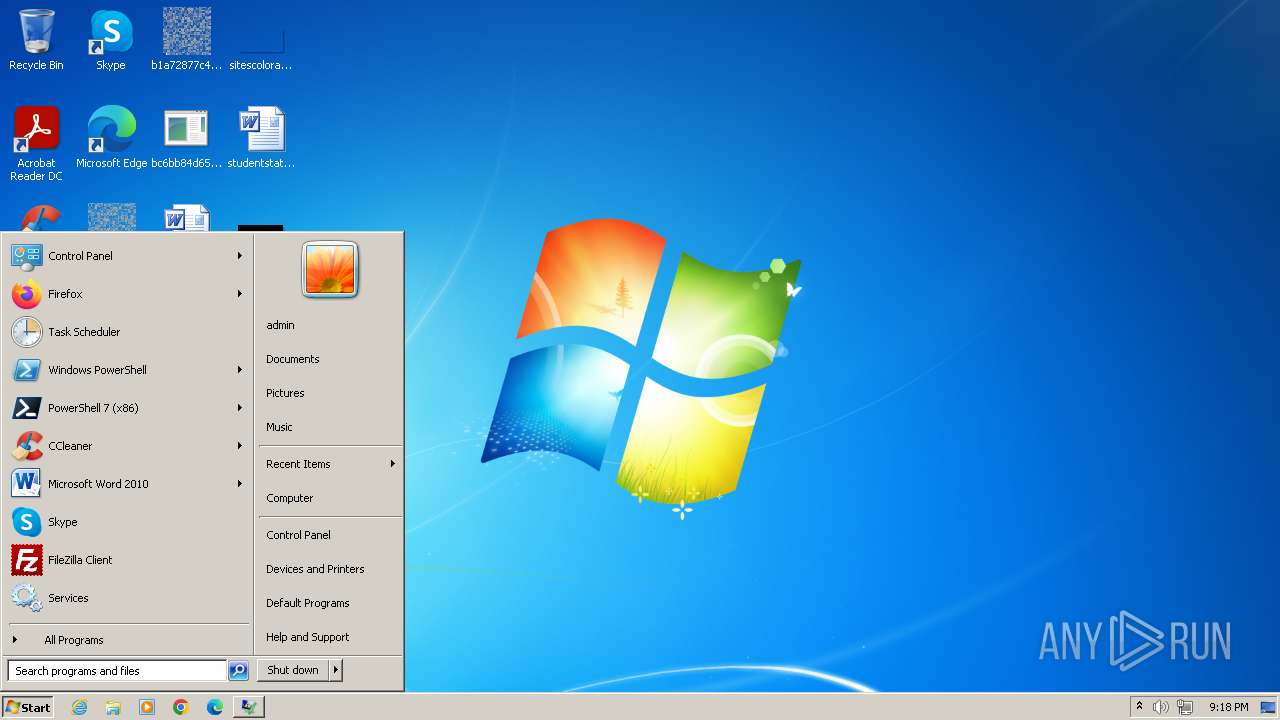Open the admin user folder
The width and height of the screenshot is (1280, 720).
[x=330, y=325]
